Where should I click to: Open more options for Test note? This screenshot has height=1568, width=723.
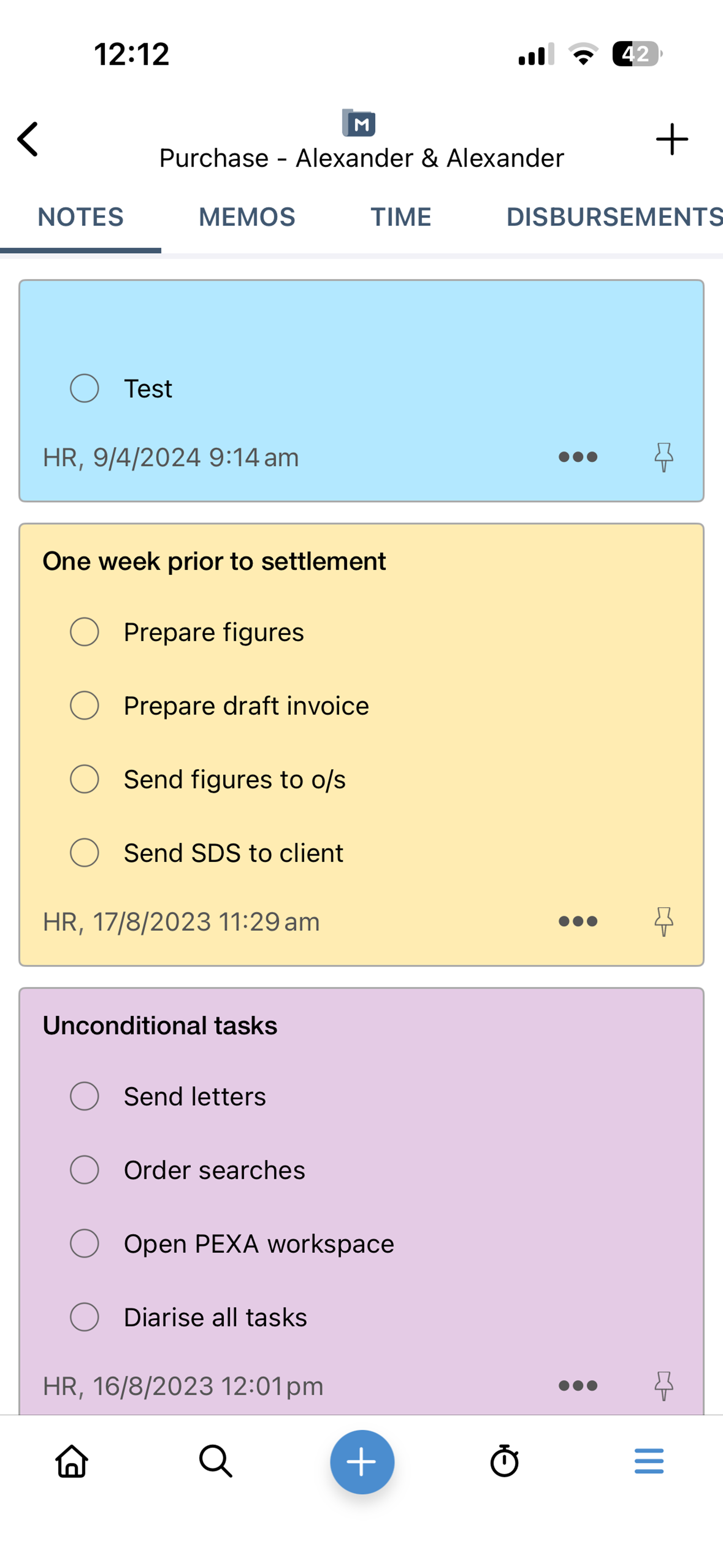(577, 457)
